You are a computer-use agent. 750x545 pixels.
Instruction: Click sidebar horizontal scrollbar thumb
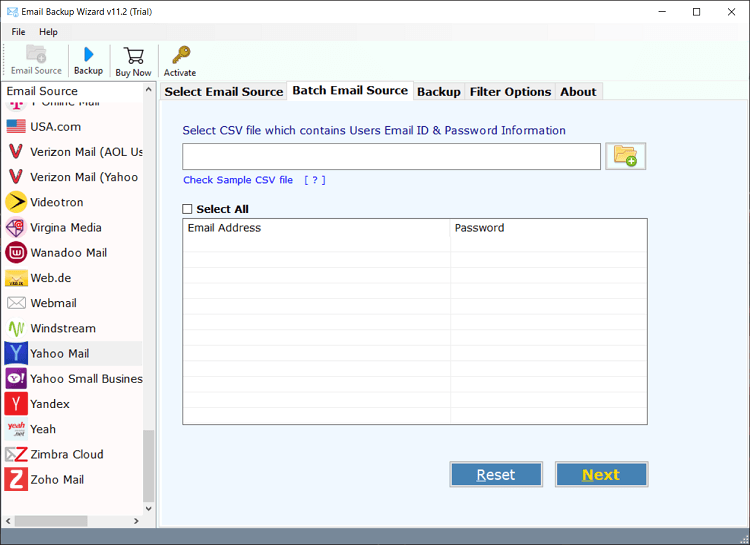pos(51,521)
